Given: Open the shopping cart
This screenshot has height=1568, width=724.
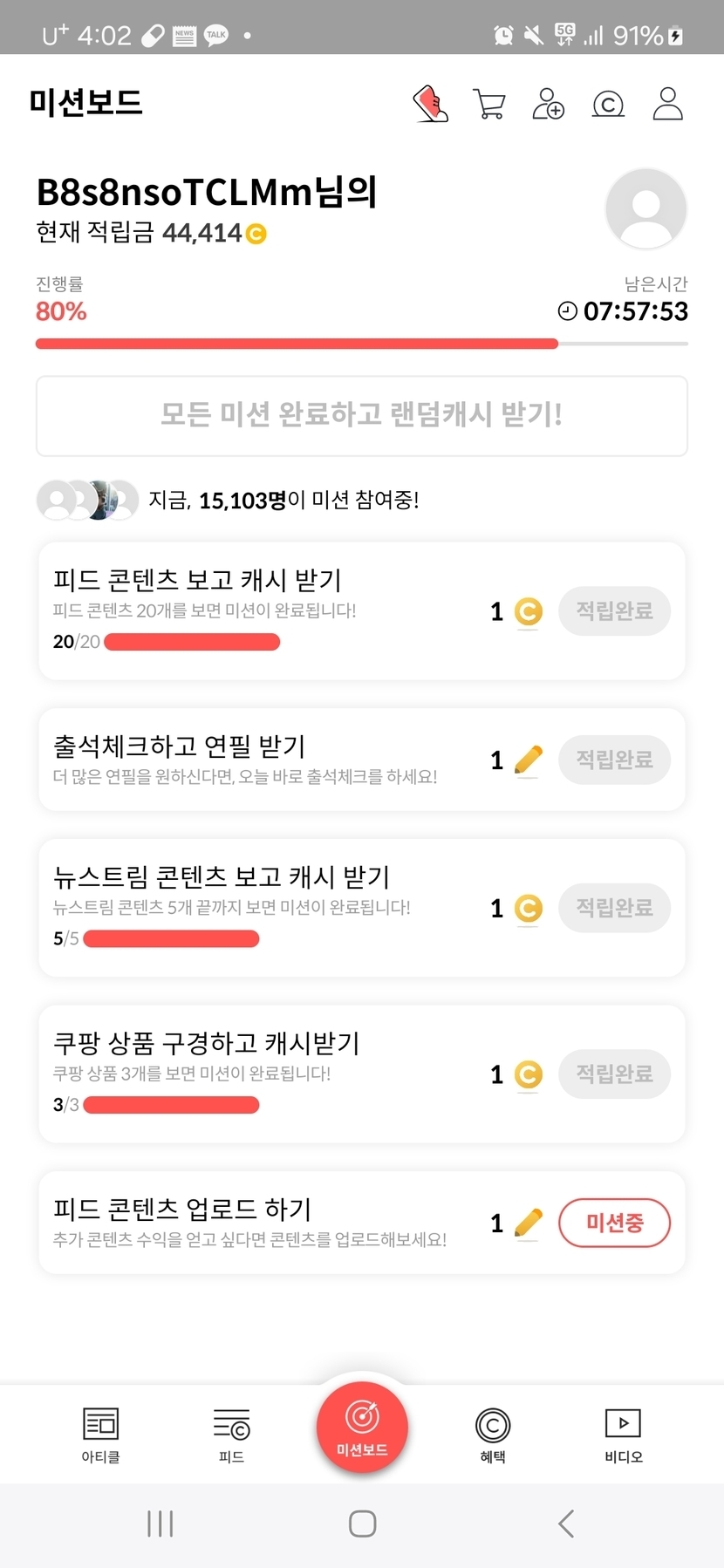Looking at the screenshot, I should click(x=488, y=104).
